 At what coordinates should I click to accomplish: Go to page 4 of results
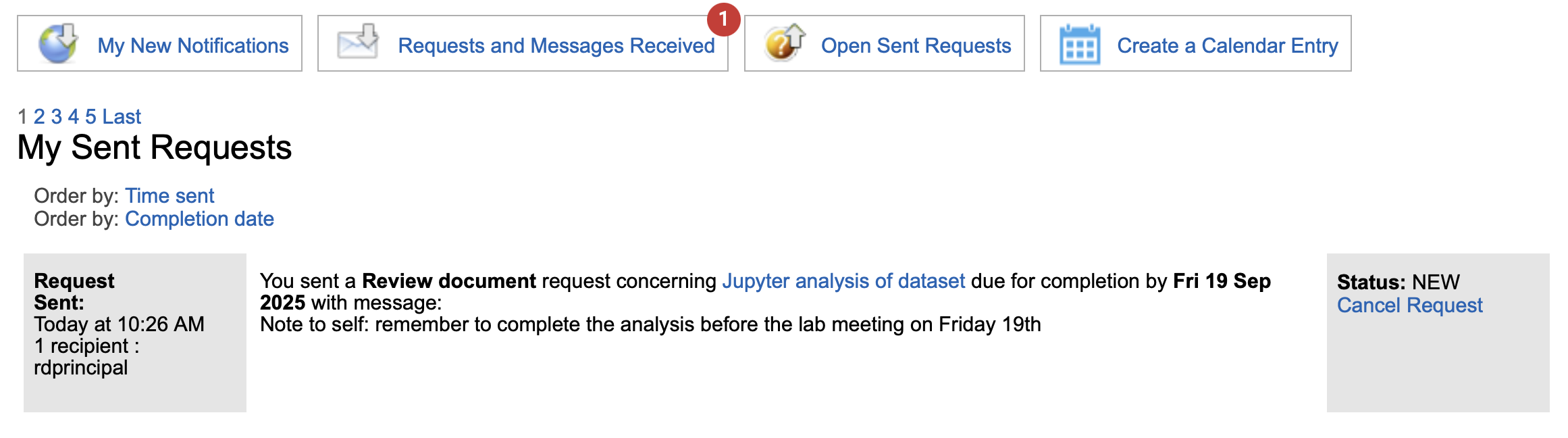74,116
